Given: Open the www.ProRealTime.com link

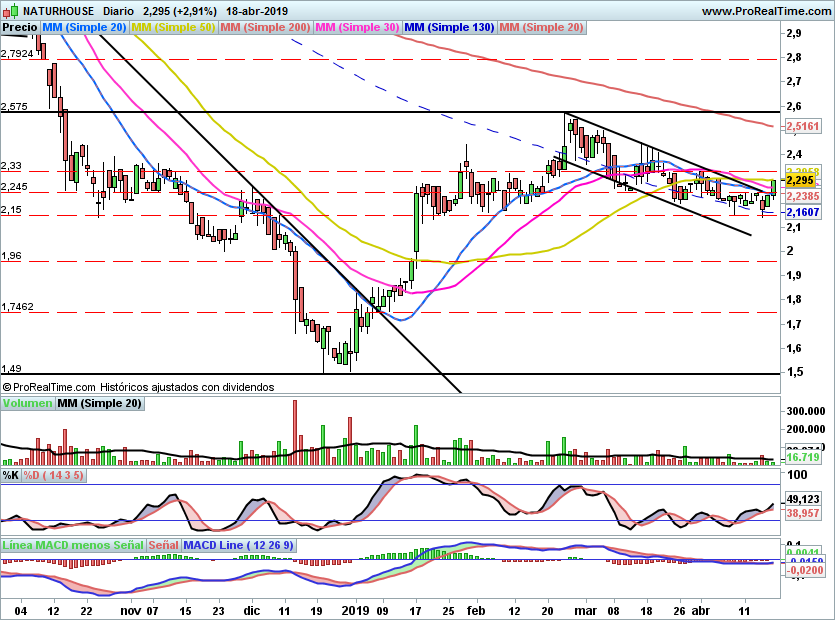Looking at the screenshot, I should pos(766,11).
